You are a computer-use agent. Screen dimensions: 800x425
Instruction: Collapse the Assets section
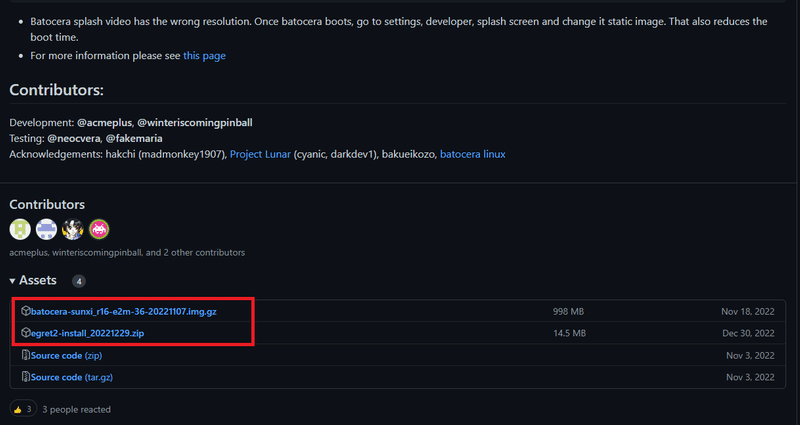pos(33,281)
